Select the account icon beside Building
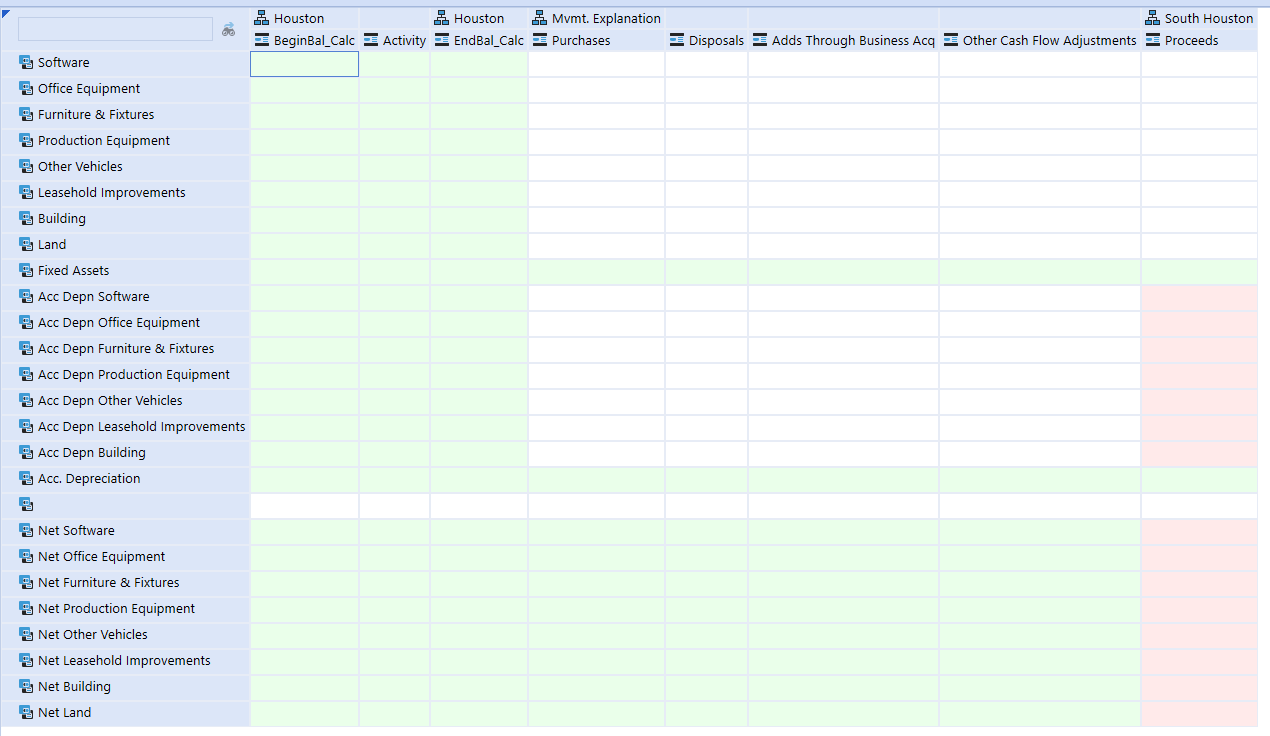 pyautogui.click(x=26, y=219)
